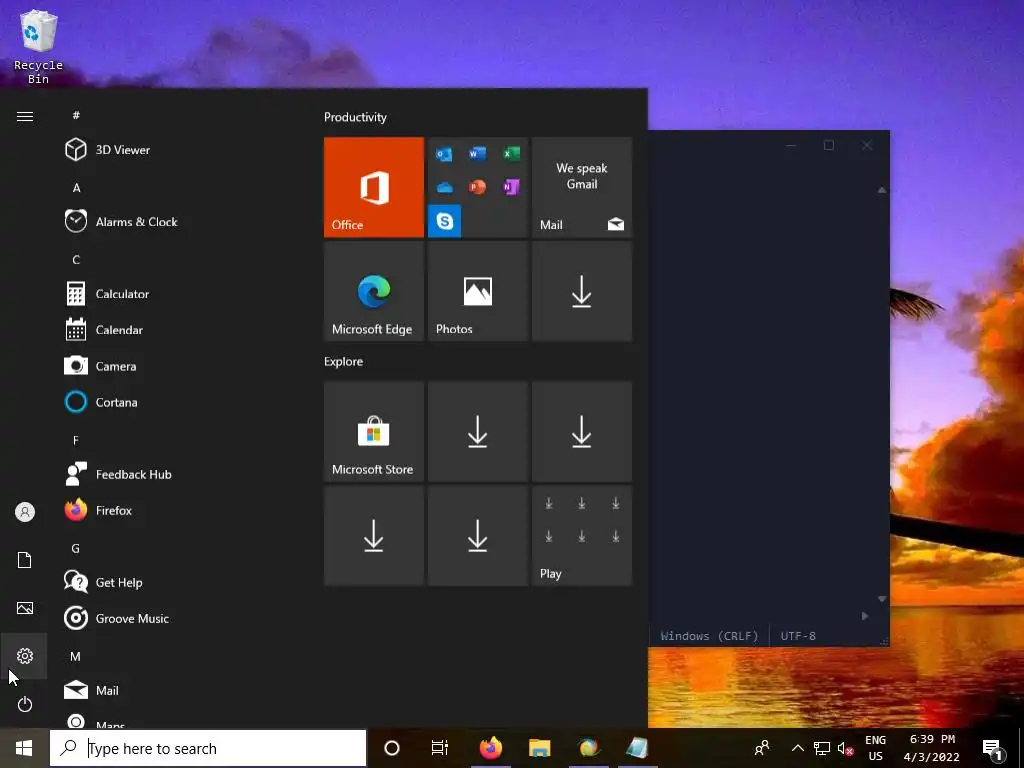The width and height of the screenshot is (1024, 768).
Task: Open the user account icon in Start sidebar
Action: [x=25, y=512]
